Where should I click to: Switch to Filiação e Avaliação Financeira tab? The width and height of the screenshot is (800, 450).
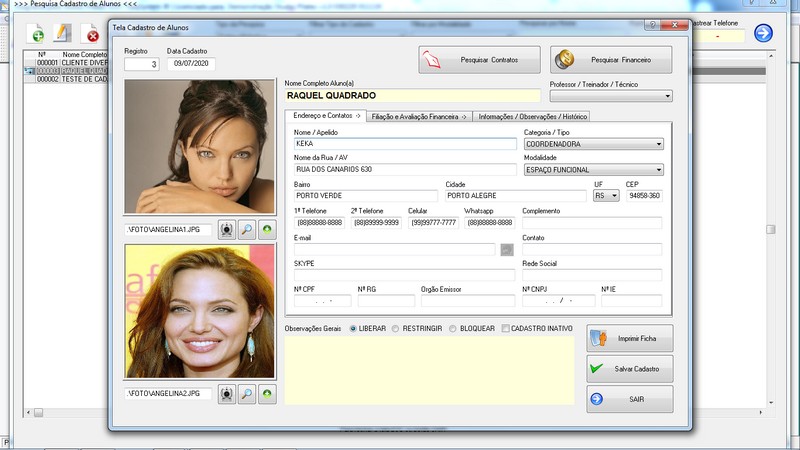(419, 117)
